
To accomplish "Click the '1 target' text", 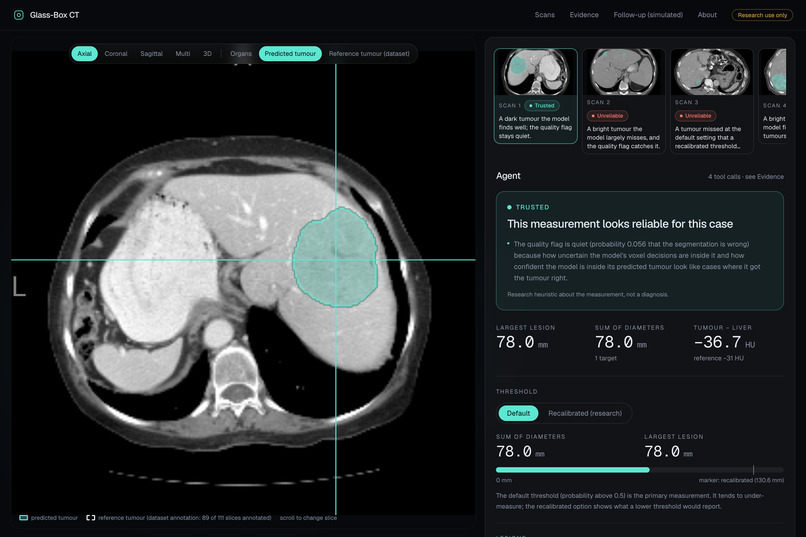I will [x=606, y=358].
